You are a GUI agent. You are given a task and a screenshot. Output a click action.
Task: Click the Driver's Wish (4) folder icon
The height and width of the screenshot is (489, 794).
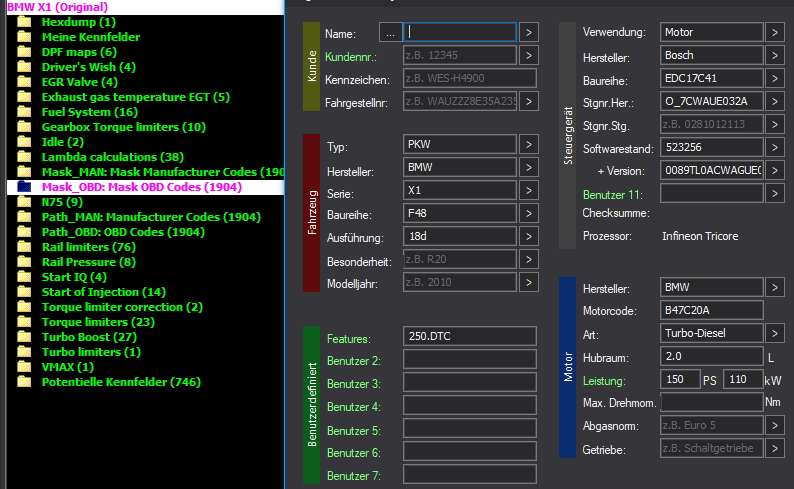pyautogui.click(x=24, y=67)
